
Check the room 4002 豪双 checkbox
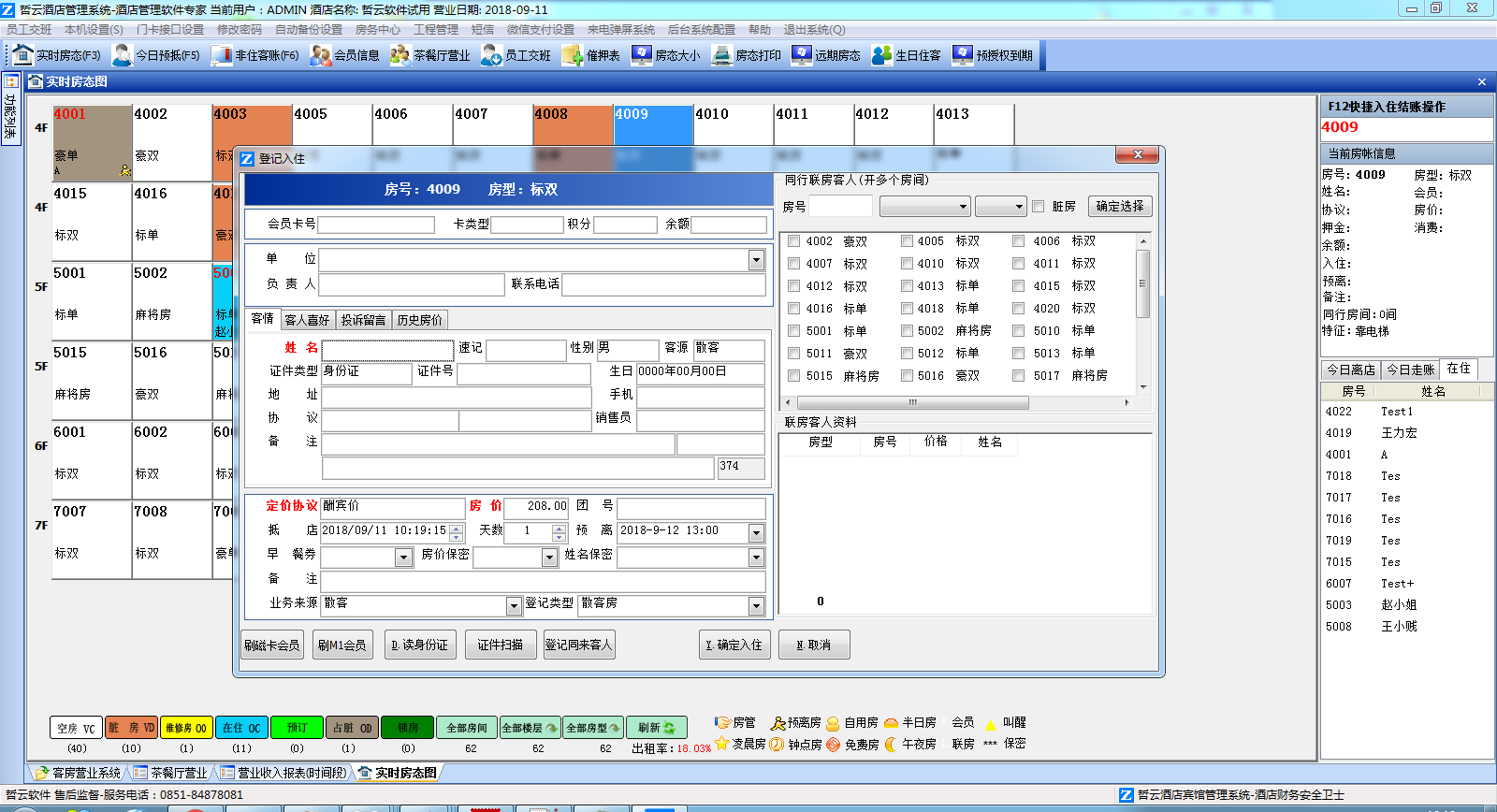pos(794,241)
